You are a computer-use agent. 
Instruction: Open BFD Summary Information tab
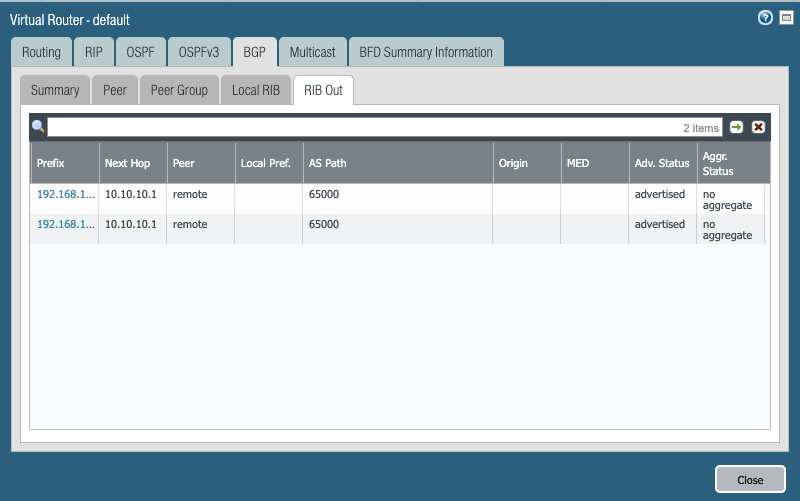[426, 52]
